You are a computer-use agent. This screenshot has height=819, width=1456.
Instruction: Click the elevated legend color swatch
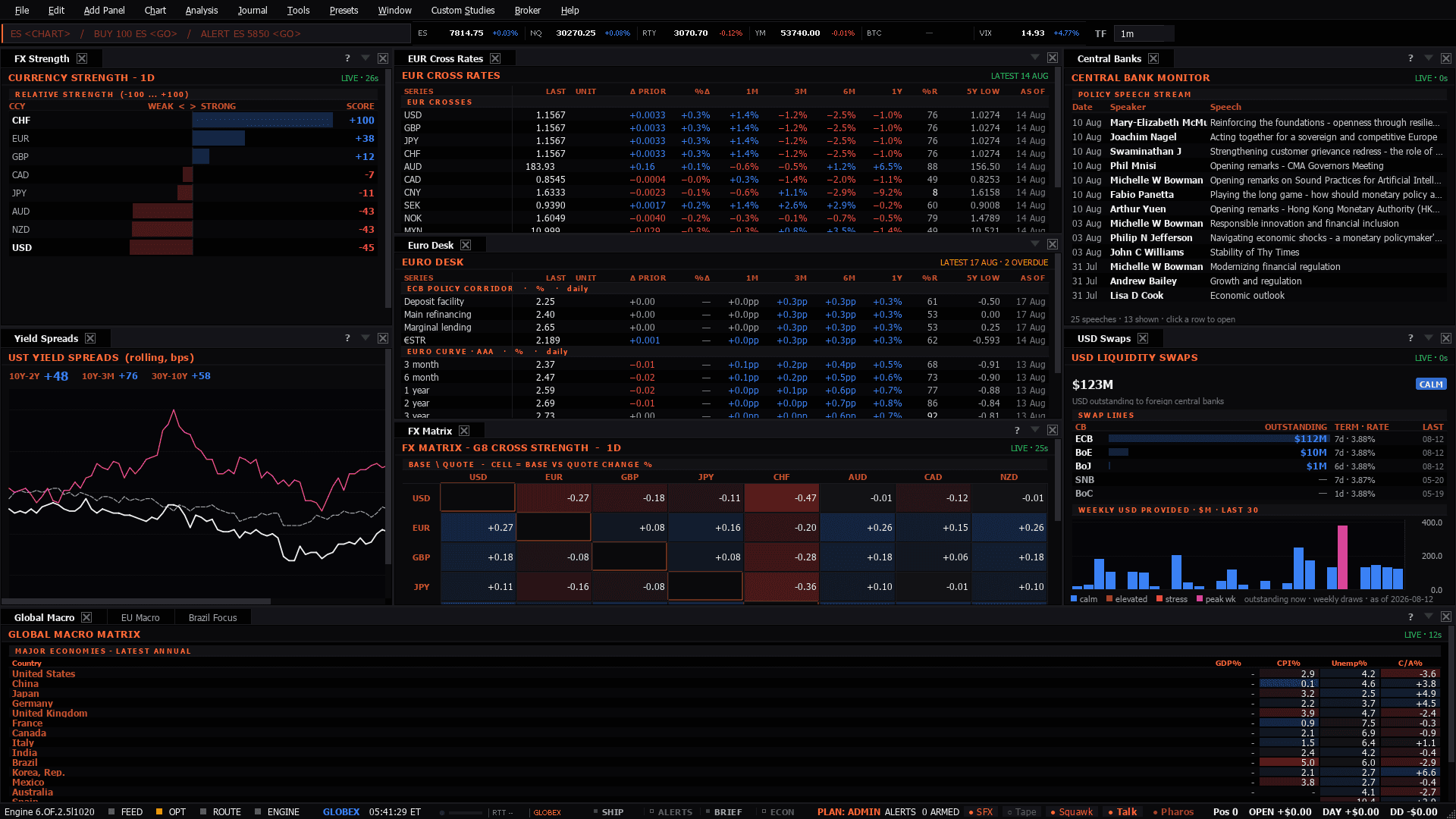[x=1109, y=599]
